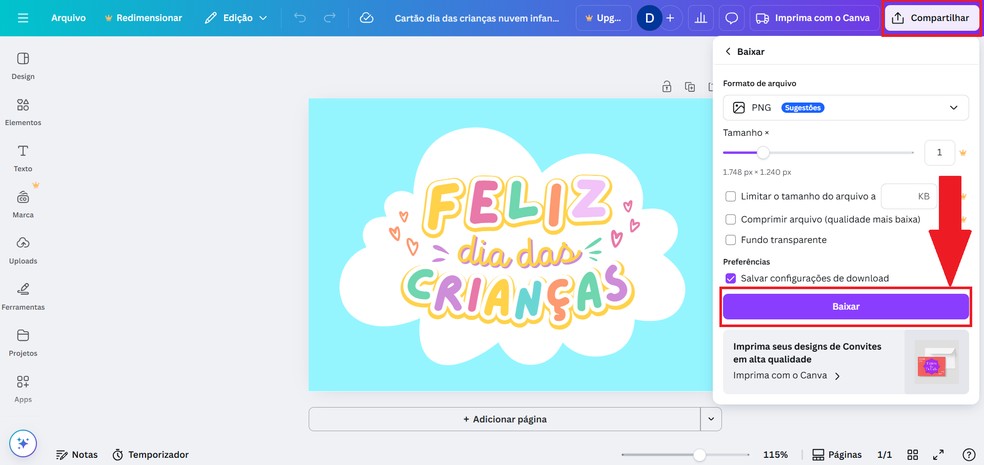Screen dimensions: 984x465
Task: Click Imprima com o Canva button
Action: [x=814, y=18]
